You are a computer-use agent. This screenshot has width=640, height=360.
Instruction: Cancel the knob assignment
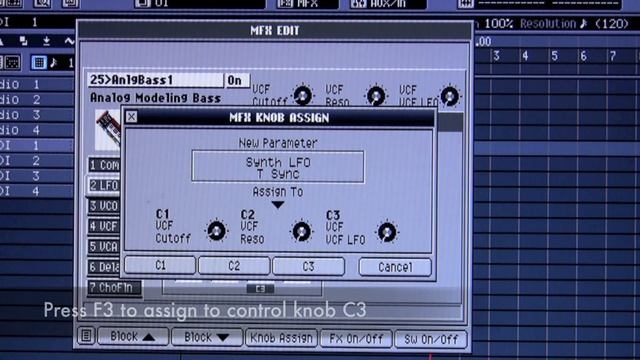click(395, 267)
